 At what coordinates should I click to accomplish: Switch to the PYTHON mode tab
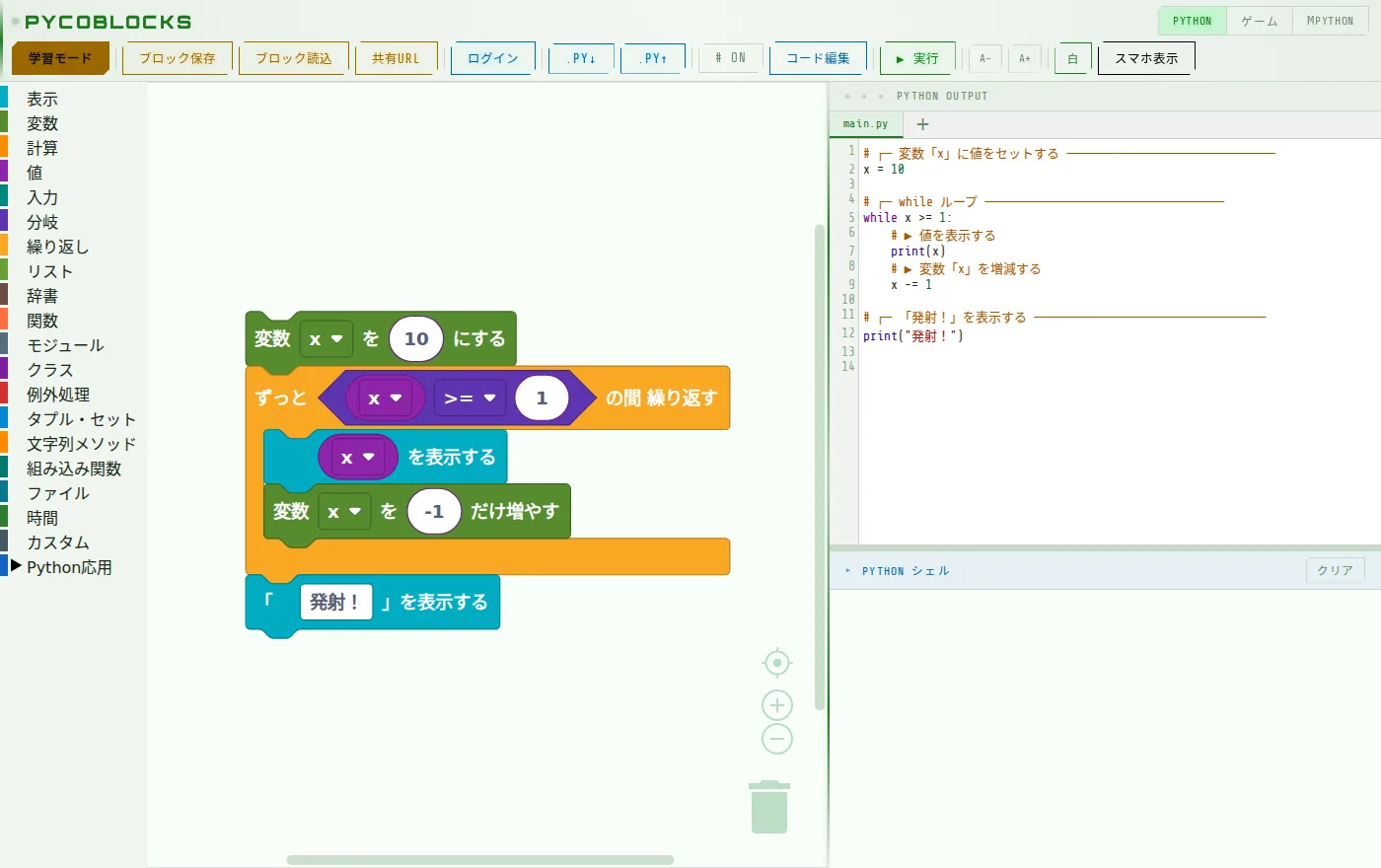point(1193,21)
